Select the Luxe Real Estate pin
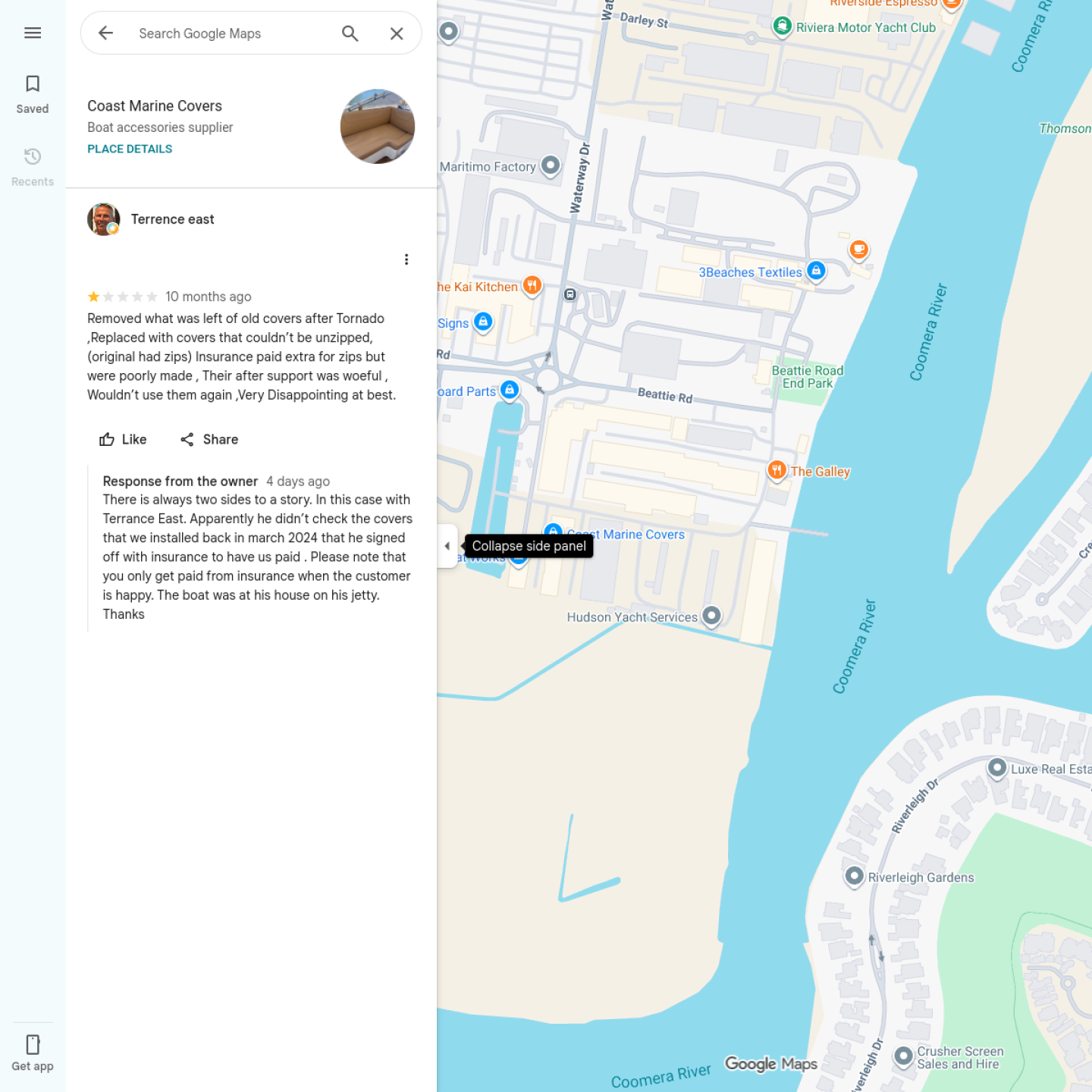1092x1092 pixels. (x=997, y=767)
